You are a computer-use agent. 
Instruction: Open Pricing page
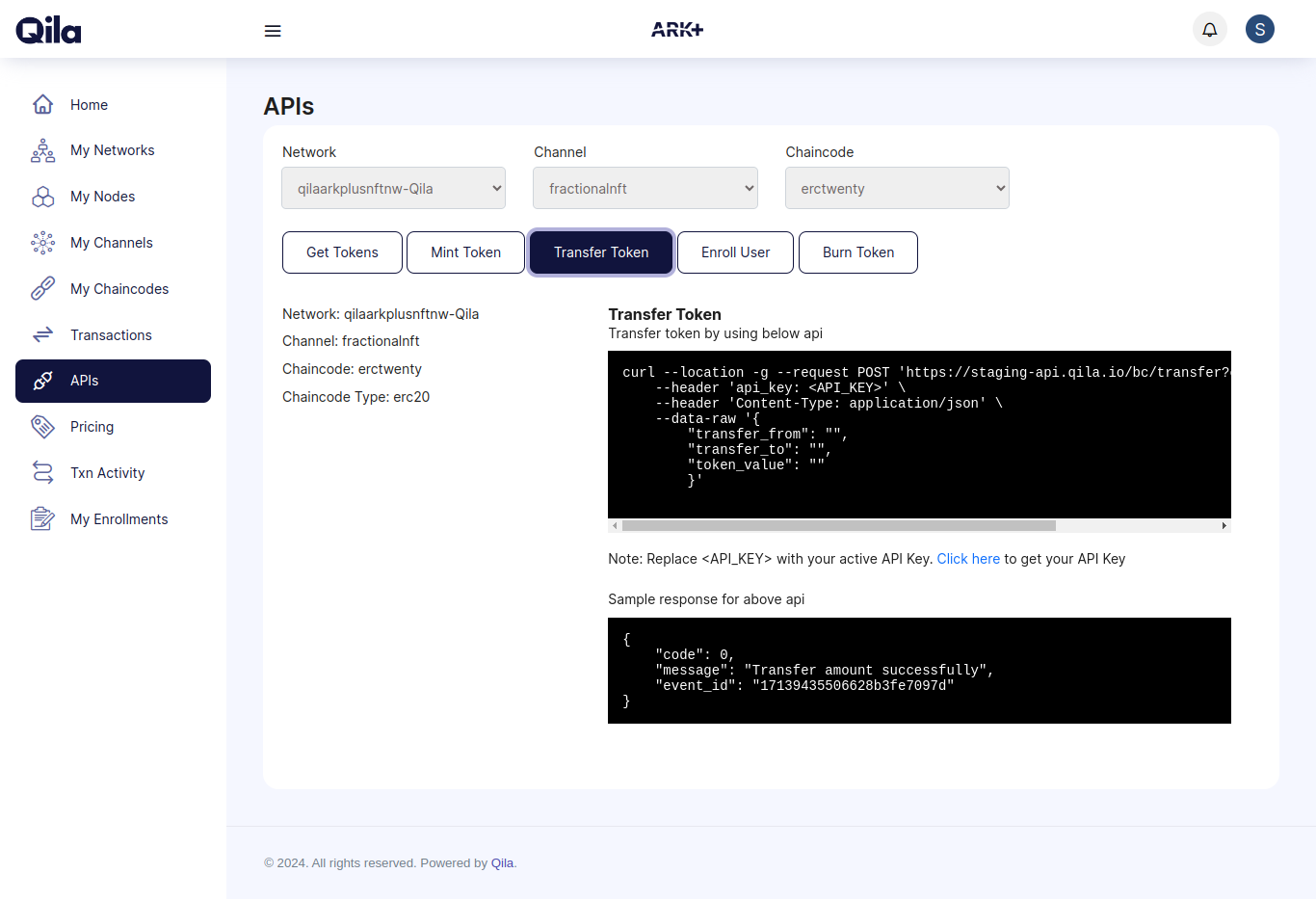click(113, 427)
